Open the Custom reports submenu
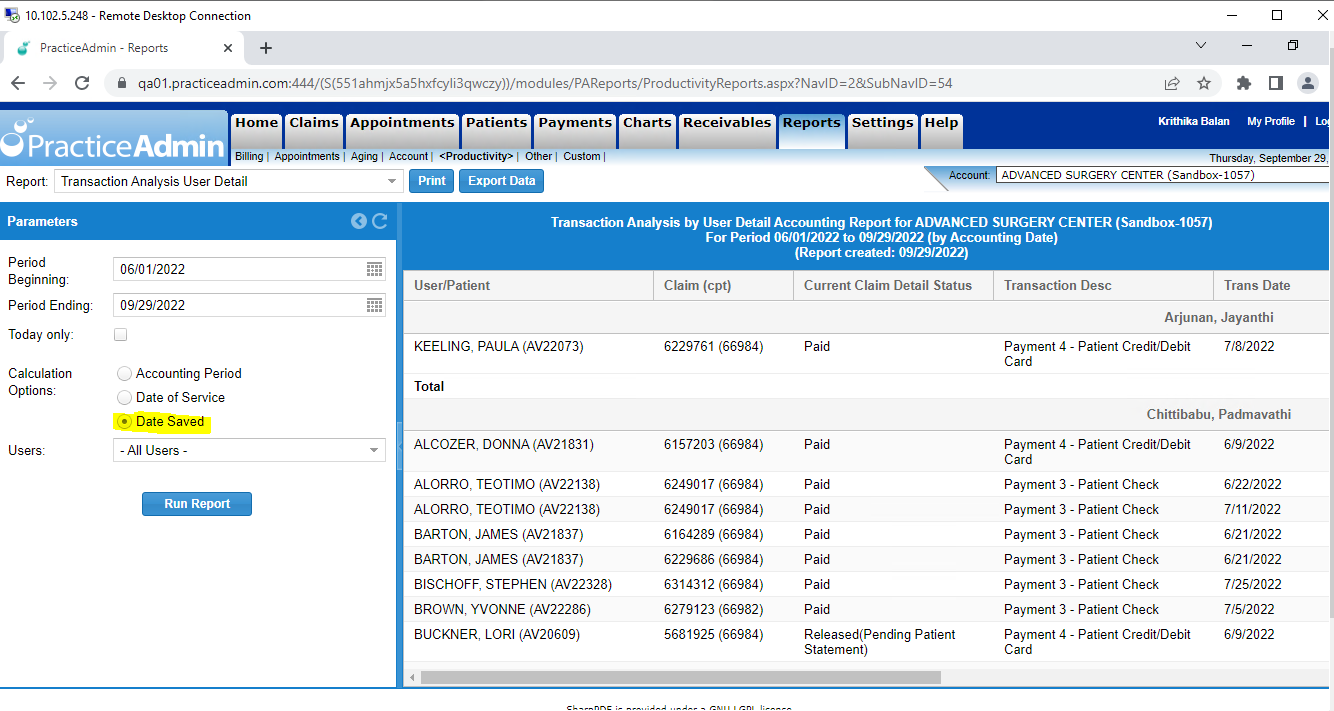 click(582, 156)
